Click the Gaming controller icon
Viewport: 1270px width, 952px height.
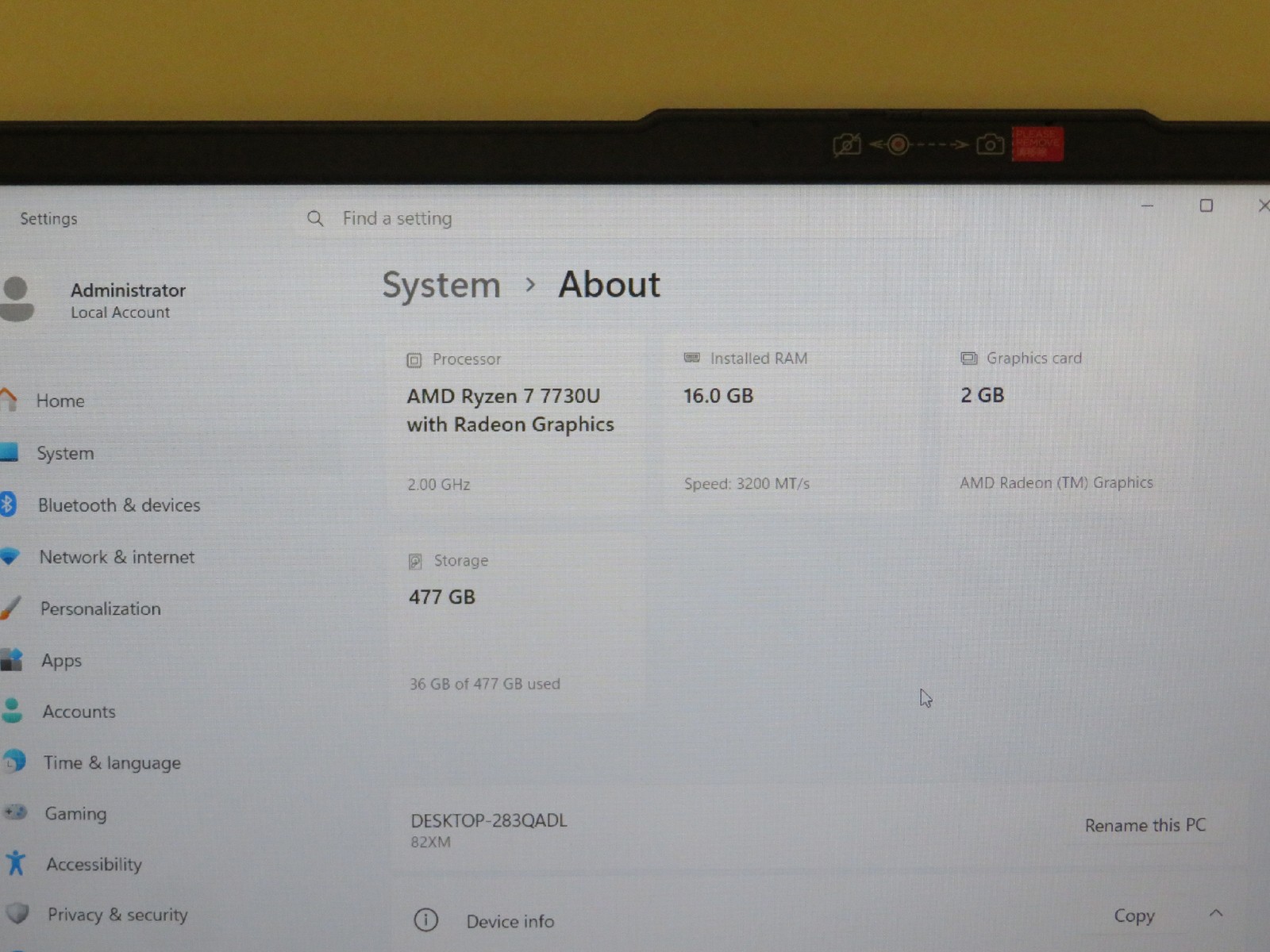[15, 812]
